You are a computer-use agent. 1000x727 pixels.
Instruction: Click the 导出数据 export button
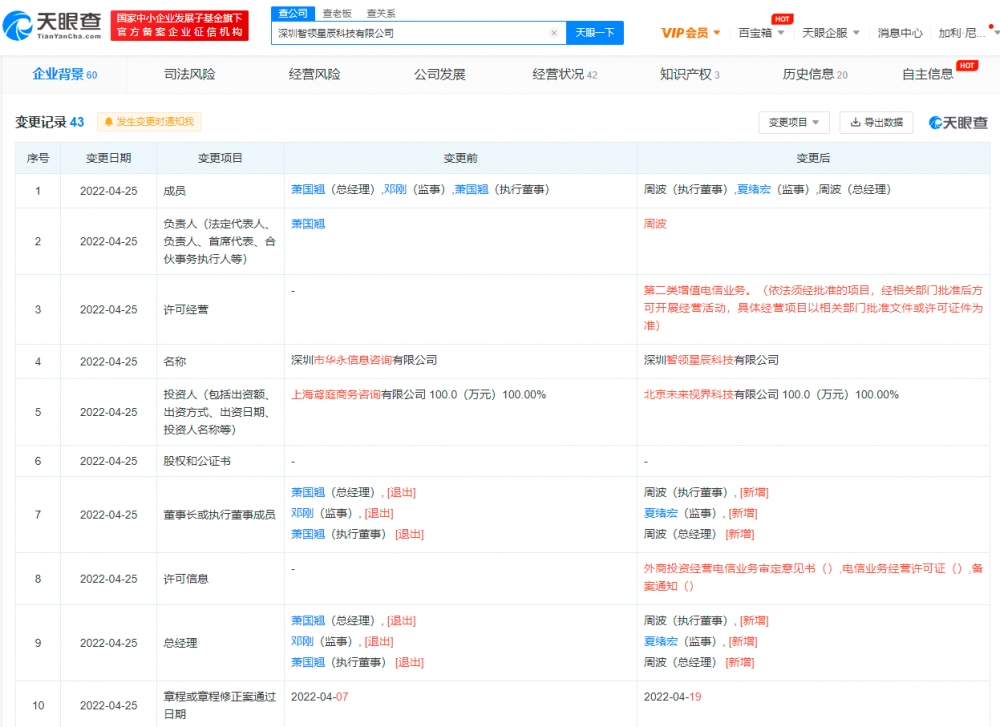pyautogui.click(x=876, y=122)
